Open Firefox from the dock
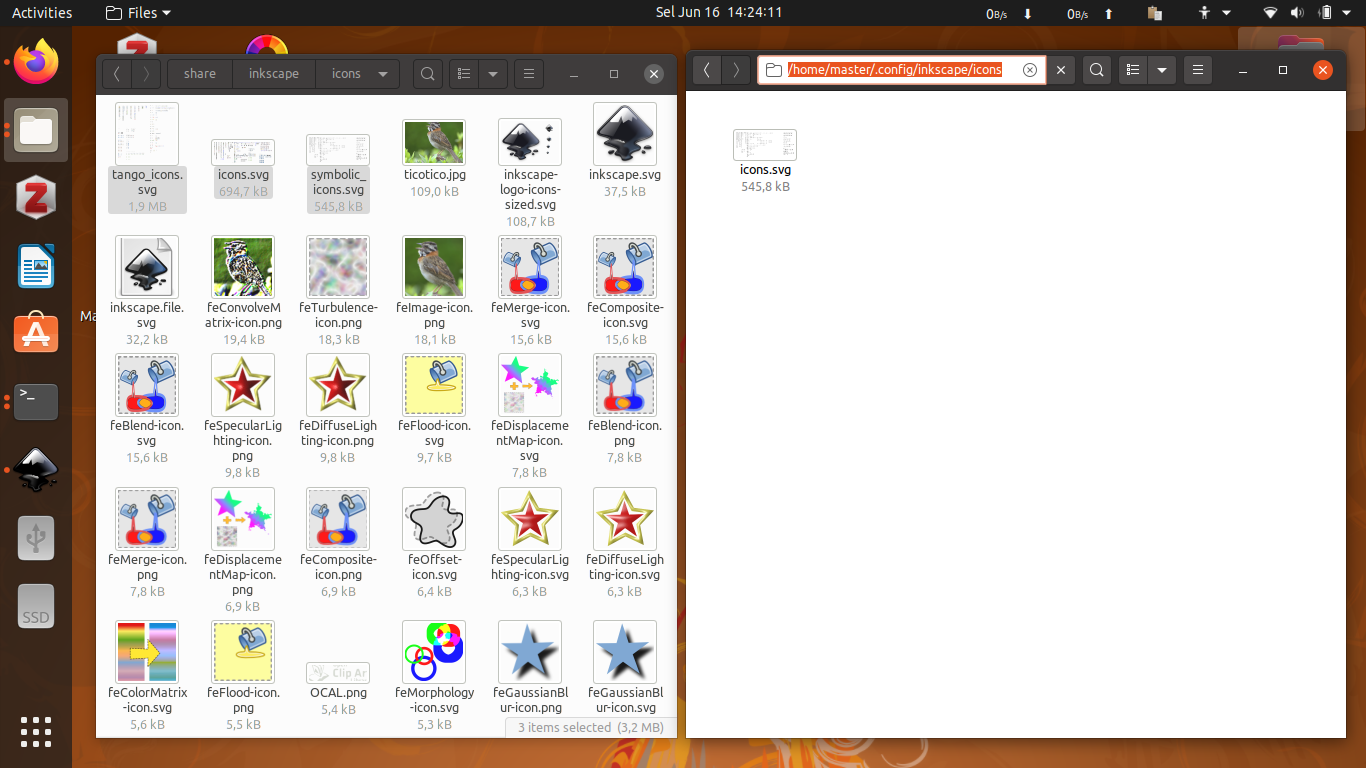The width and height of the screenshot is (1366, 768). pos(35,62)
